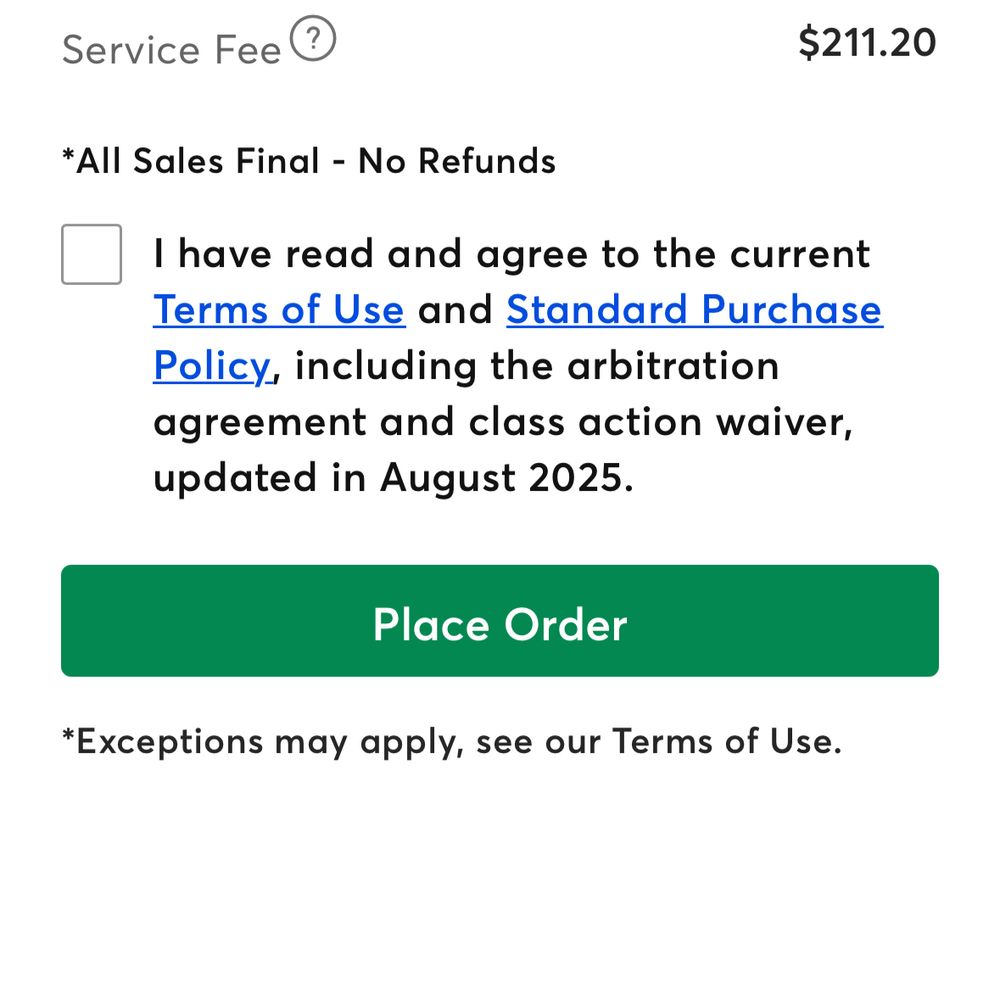Click the Exceptions may apply footnote
This screenshot has width=1000, height=992.
[x=452, y=741]
